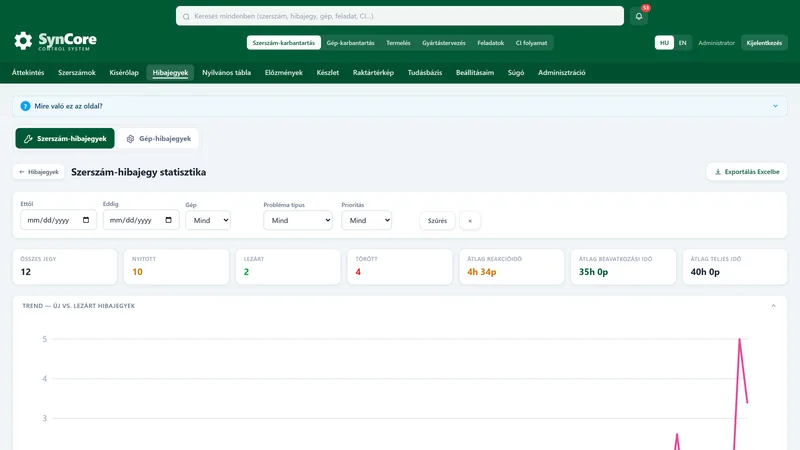This screenshot has width=800, height=450.
Task: Click the Administrator user label
Action: pyautogui.click(x=716, y=43)
